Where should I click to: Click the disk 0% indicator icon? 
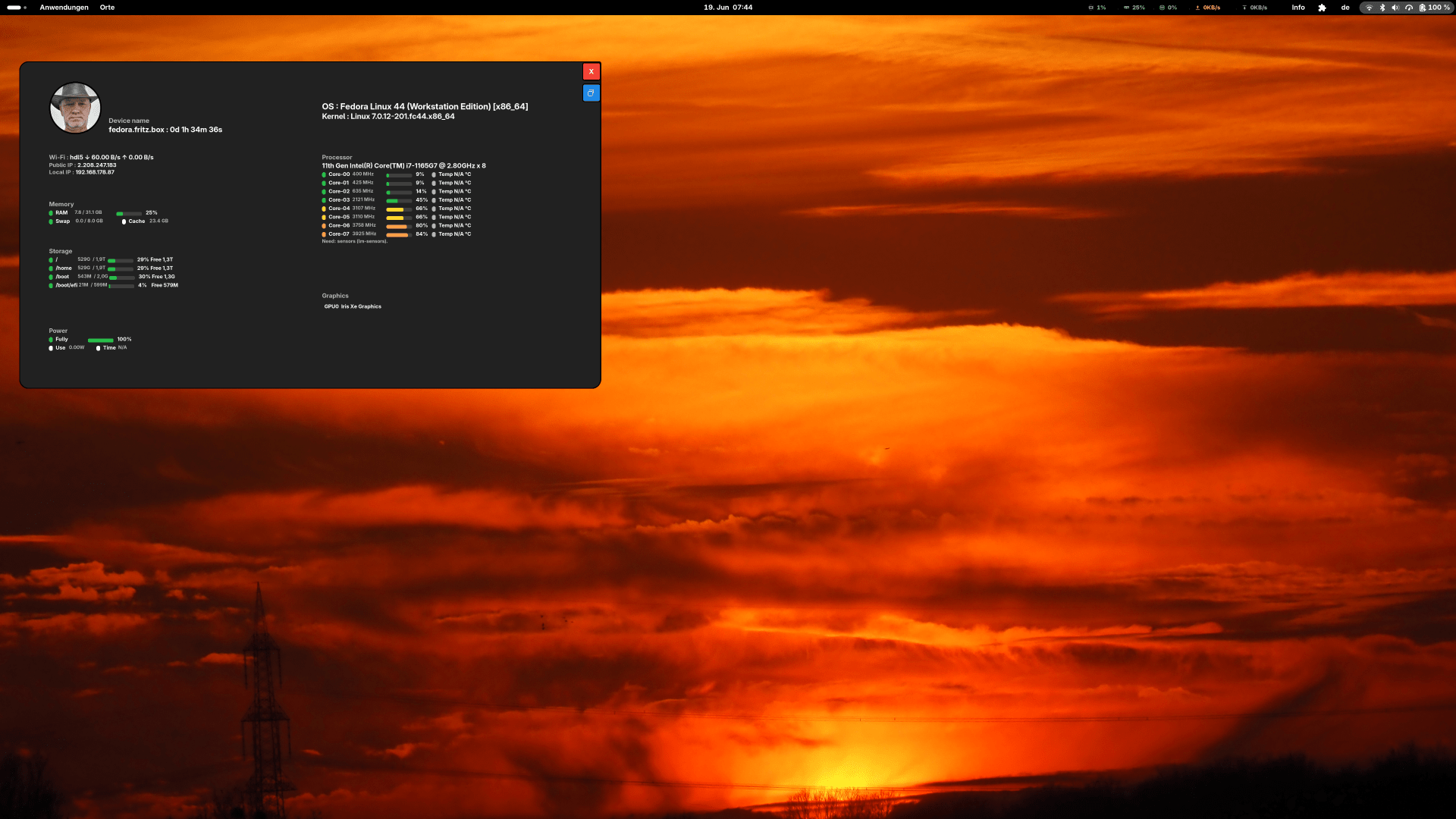[x=1162, y=8]
